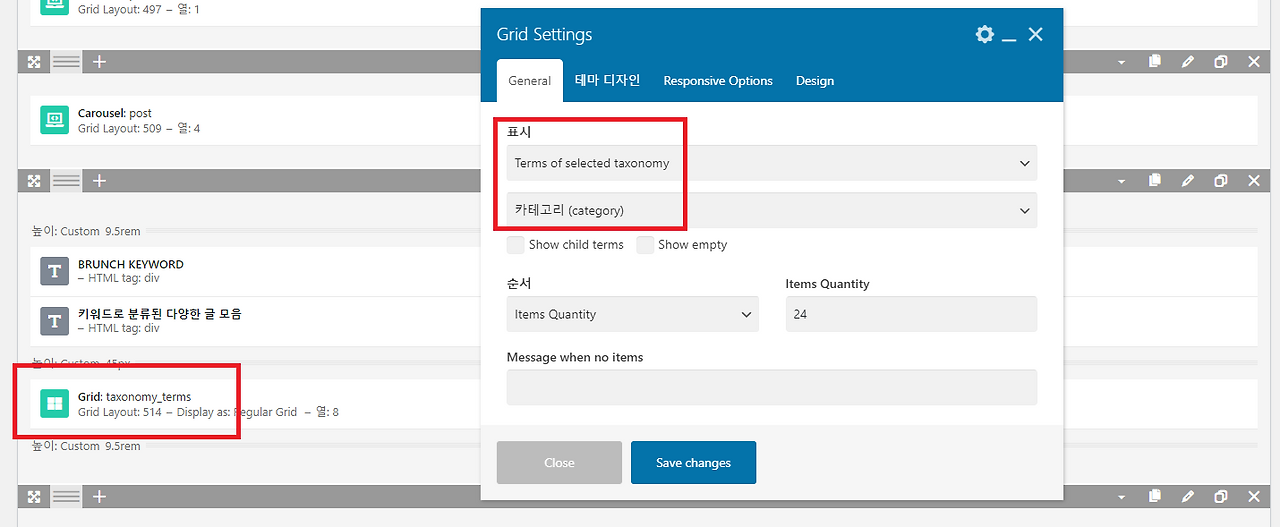Delete the row containing BRUNCH KEYWORD
Viewport: 1280px width, 527px height.
pyautogui.click(x=1254, y=181)
